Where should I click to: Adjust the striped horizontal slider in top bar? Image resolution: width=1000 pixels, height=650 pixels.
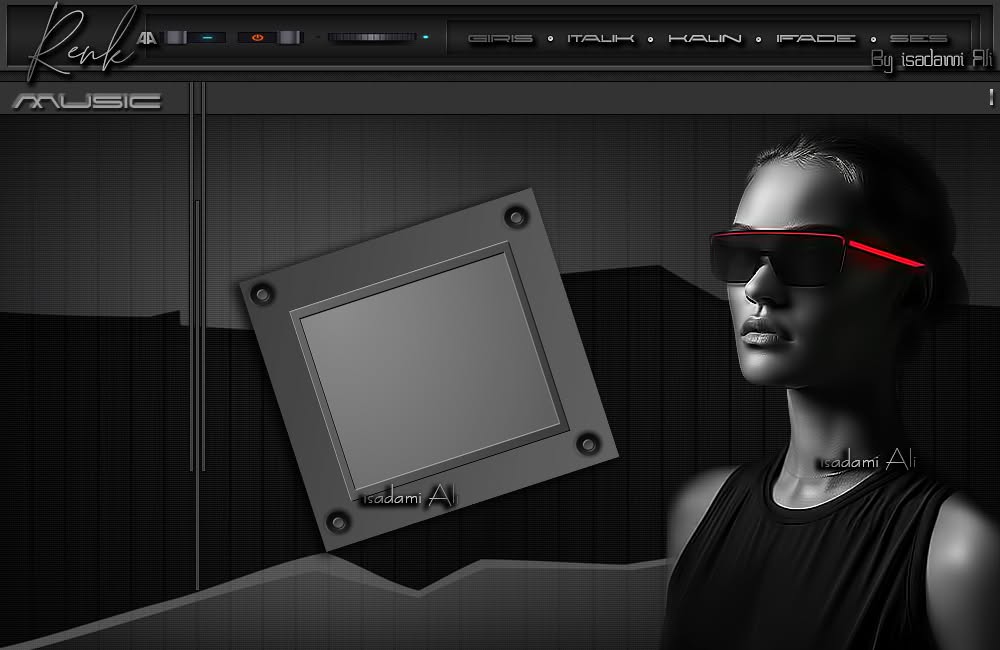(x=372, y=38)
